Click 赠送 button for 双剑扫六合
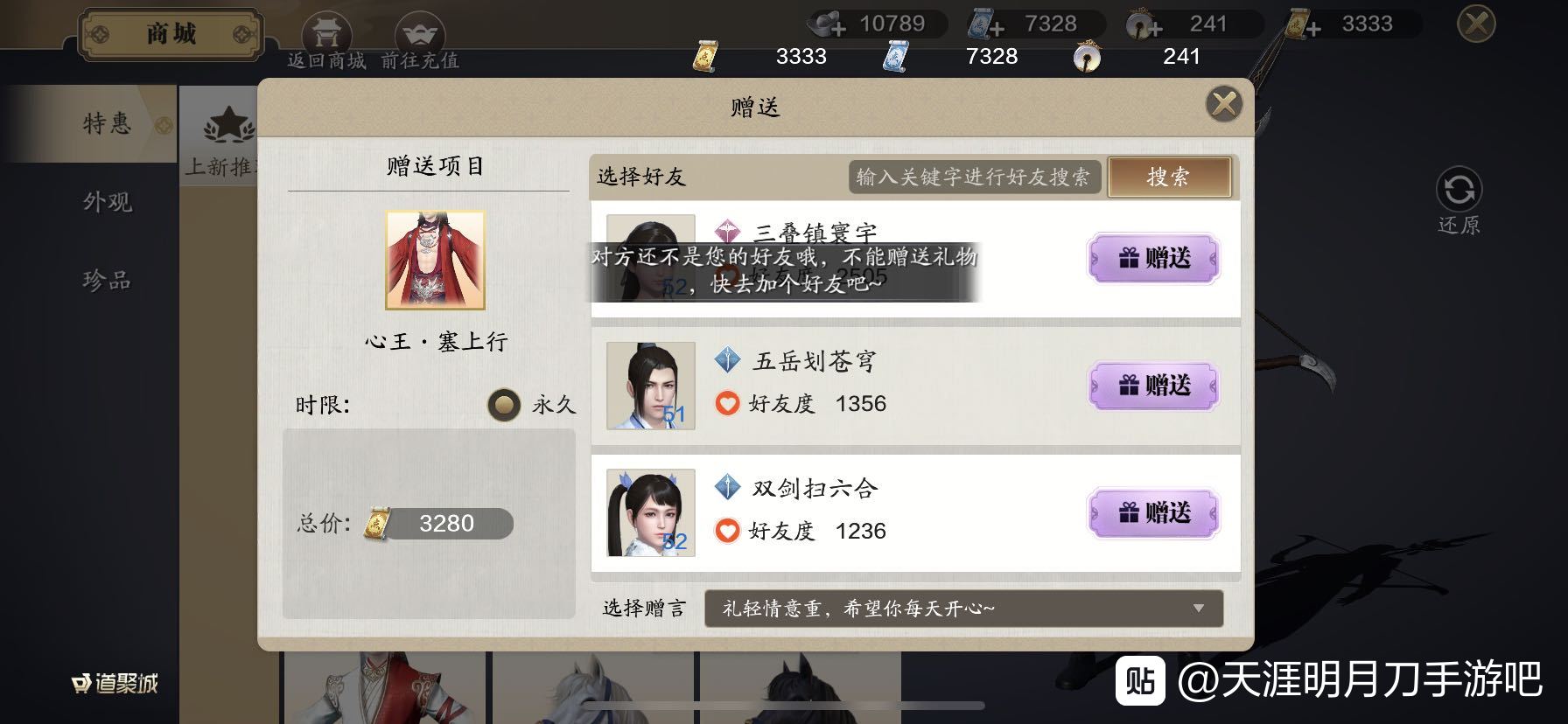The image size is (1568, 724). point(1154,513)
